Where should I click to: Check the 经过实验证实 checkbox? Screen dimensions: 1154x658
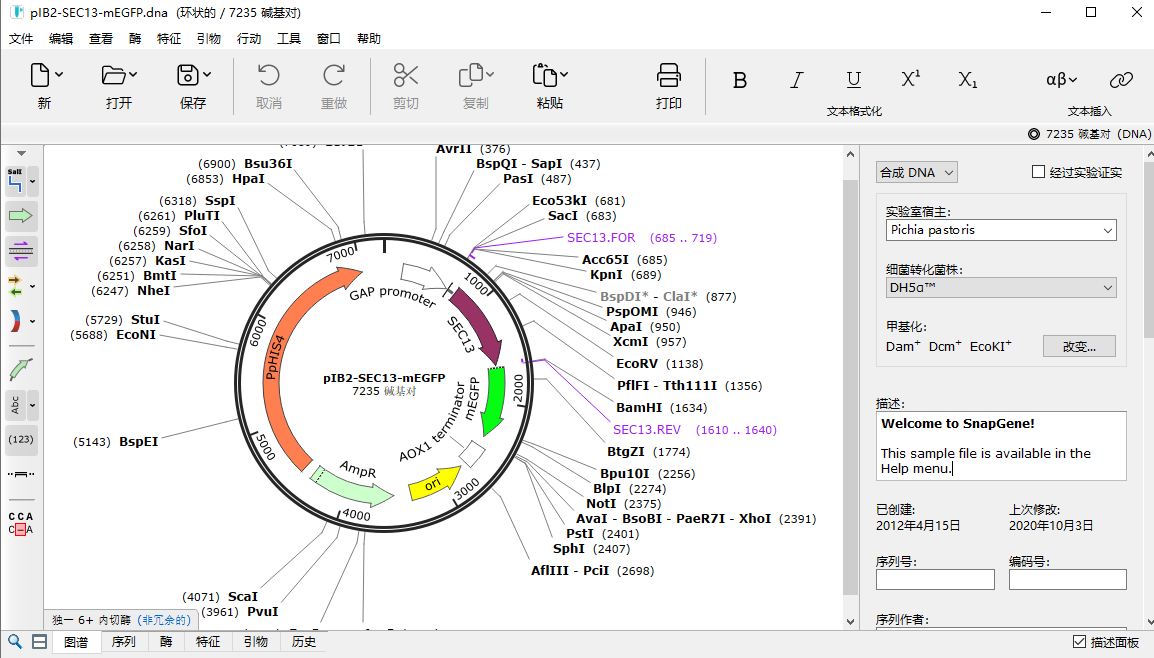[x=1038, y=171]
